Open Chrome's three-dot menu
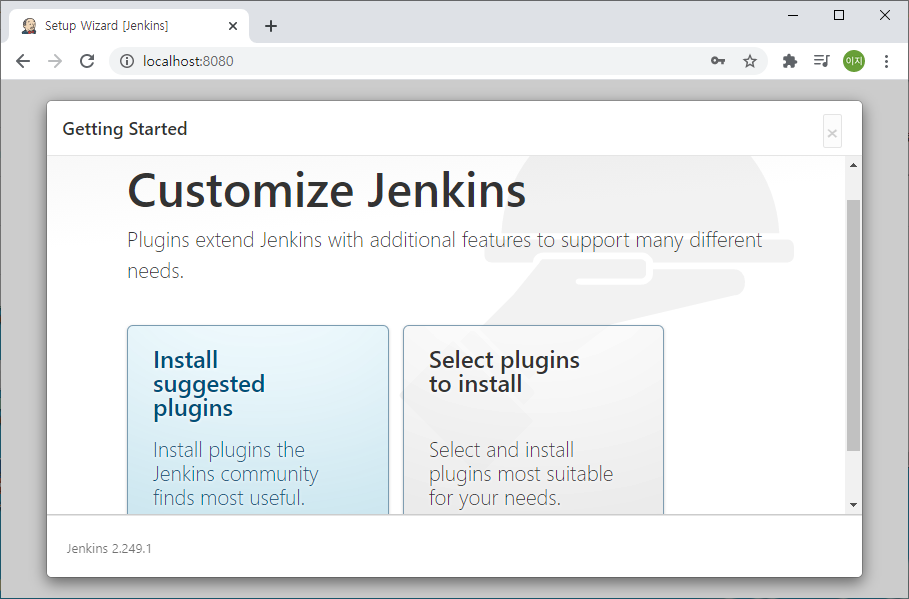This screenshot has height=599, width=909. [886, 61]
